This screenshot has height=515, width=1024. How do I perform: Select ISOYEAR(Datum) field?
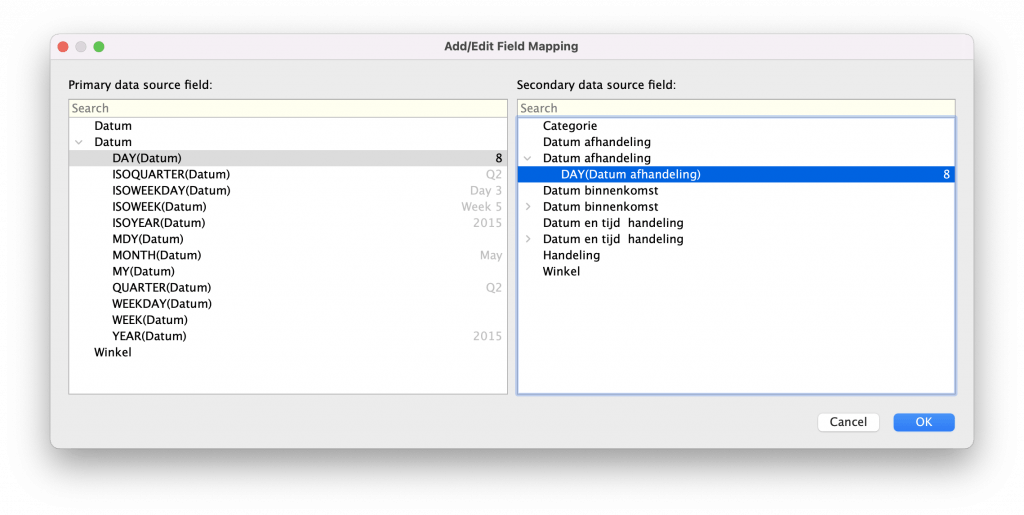158,222
